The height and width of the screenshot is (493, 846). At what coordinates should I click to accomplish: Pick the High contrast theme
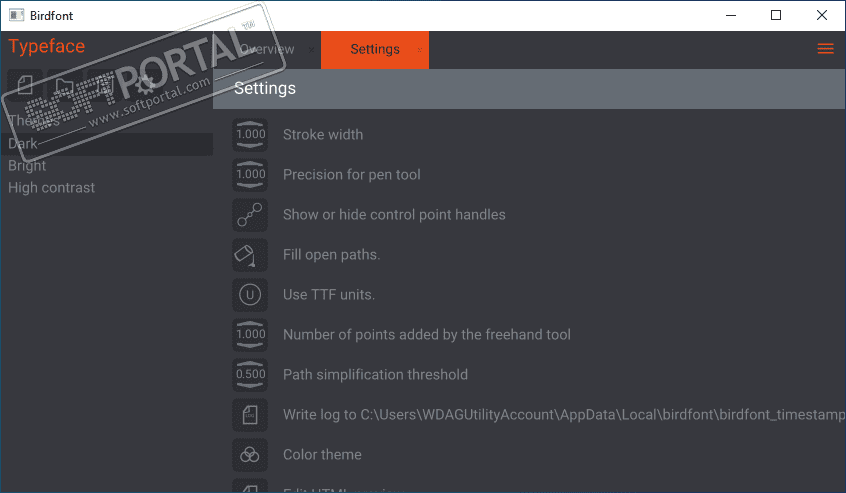pyautogui.click(x=52, y=188)
